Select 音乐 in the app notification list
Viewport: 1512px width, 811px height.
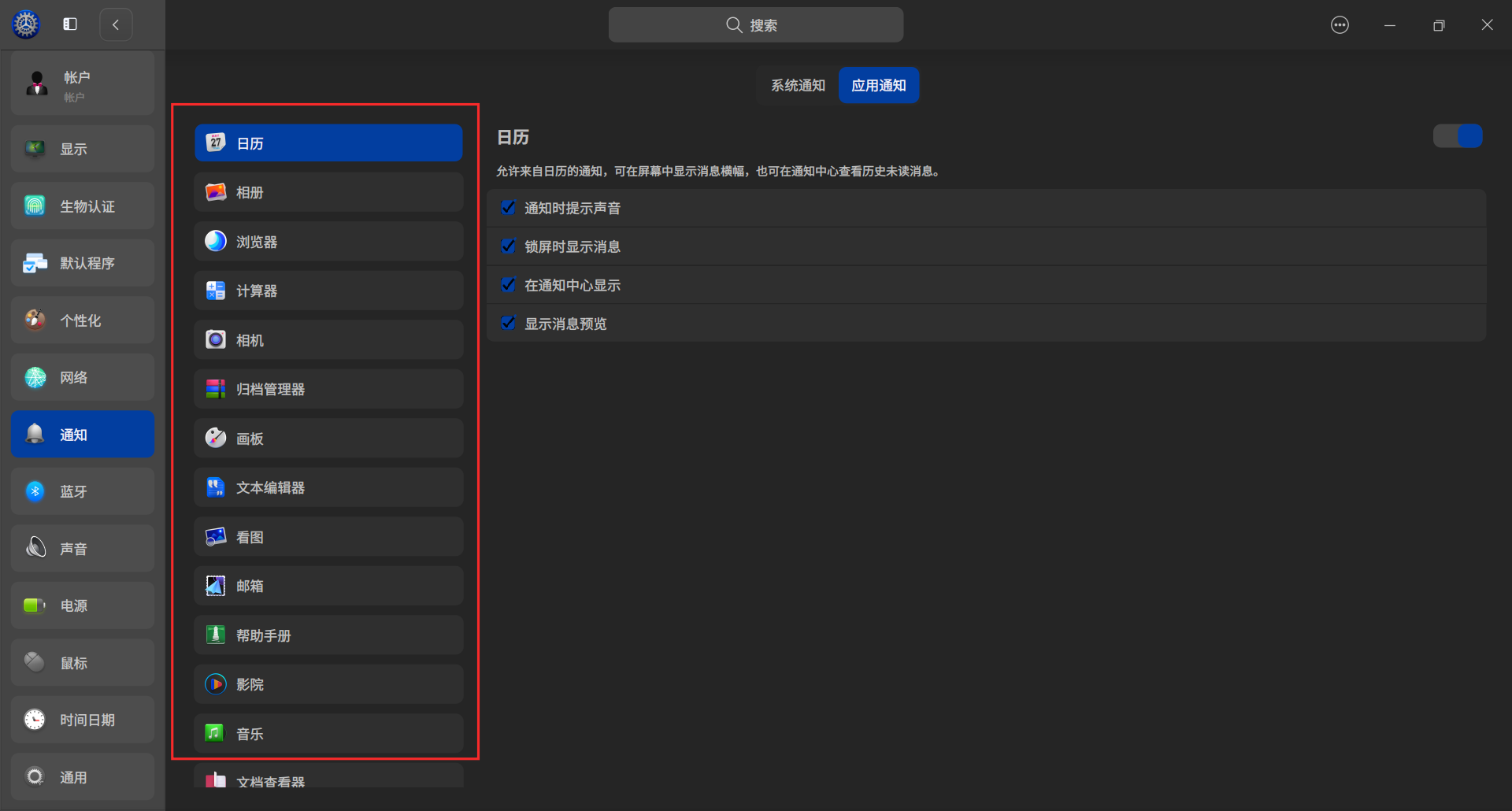click(x=328, y=733)
